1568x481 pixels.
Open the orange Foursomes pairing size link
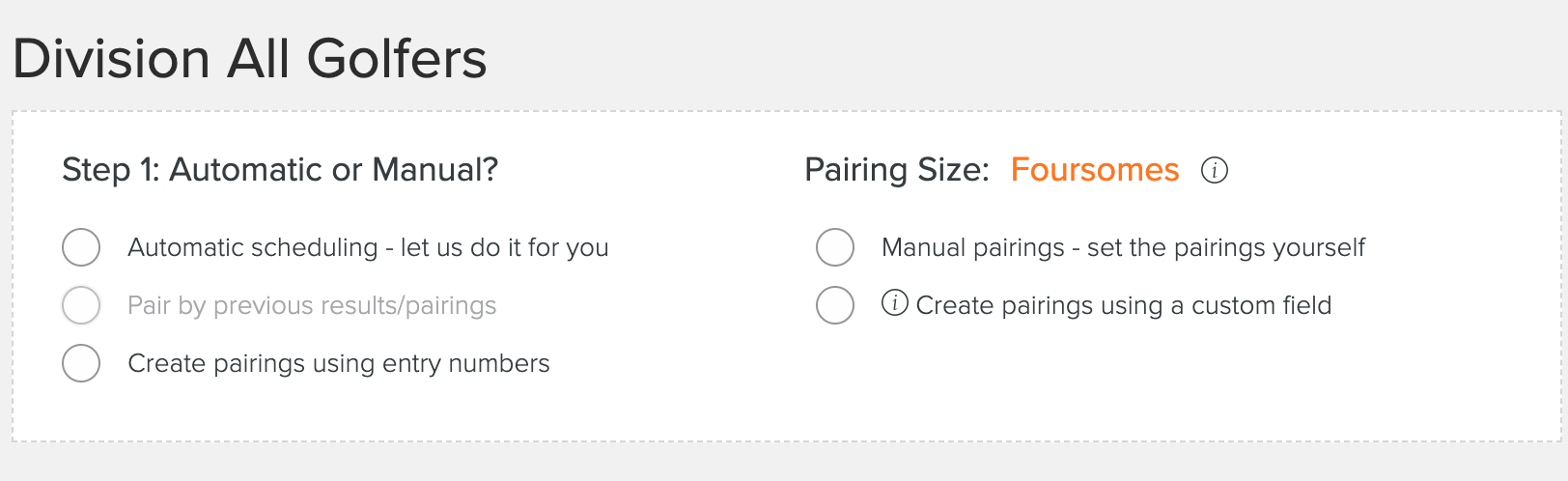click(x=1094, y=170)
